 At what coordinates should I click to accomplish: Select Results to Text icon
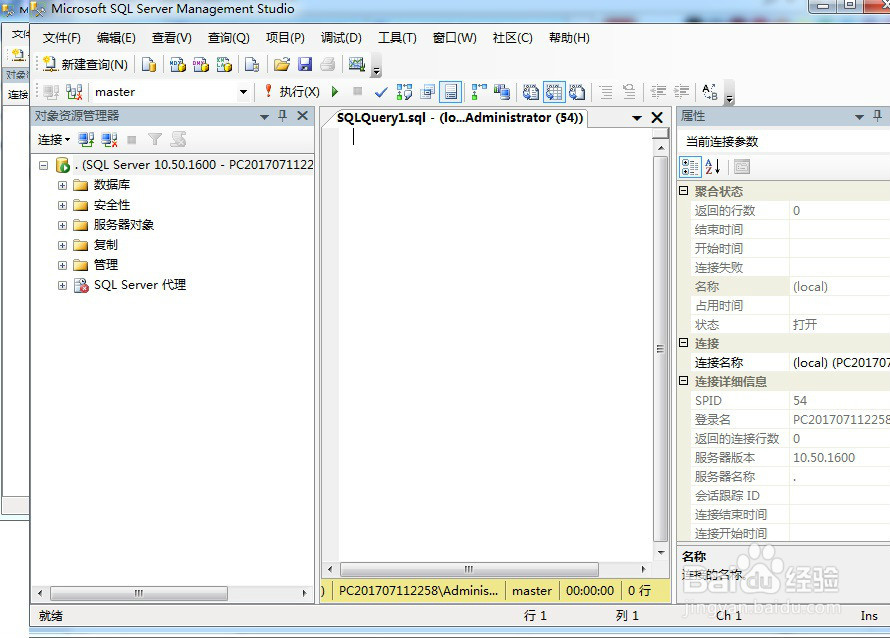531,92
